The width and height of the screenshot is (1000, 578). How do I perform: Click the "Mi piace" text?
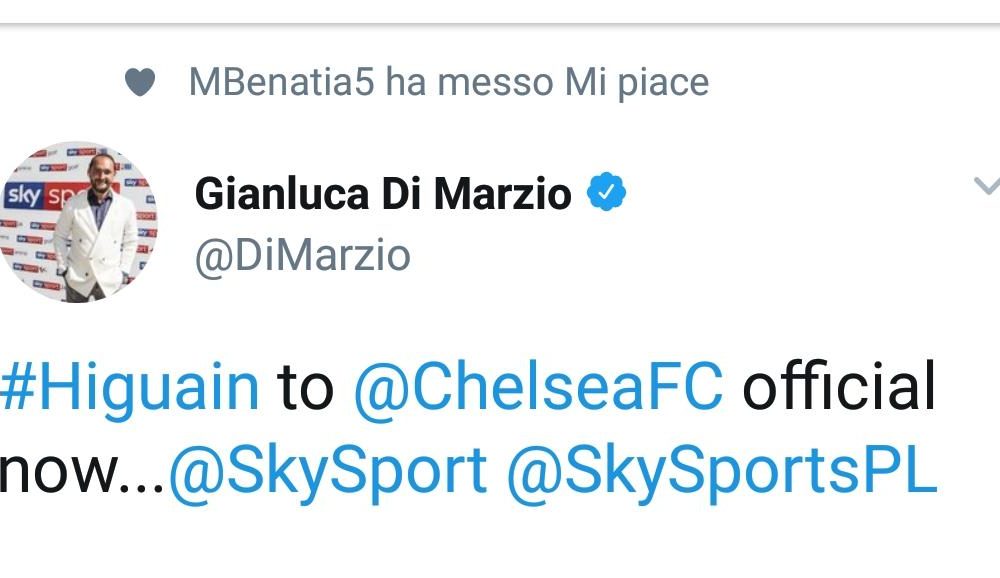click(636, 82)
